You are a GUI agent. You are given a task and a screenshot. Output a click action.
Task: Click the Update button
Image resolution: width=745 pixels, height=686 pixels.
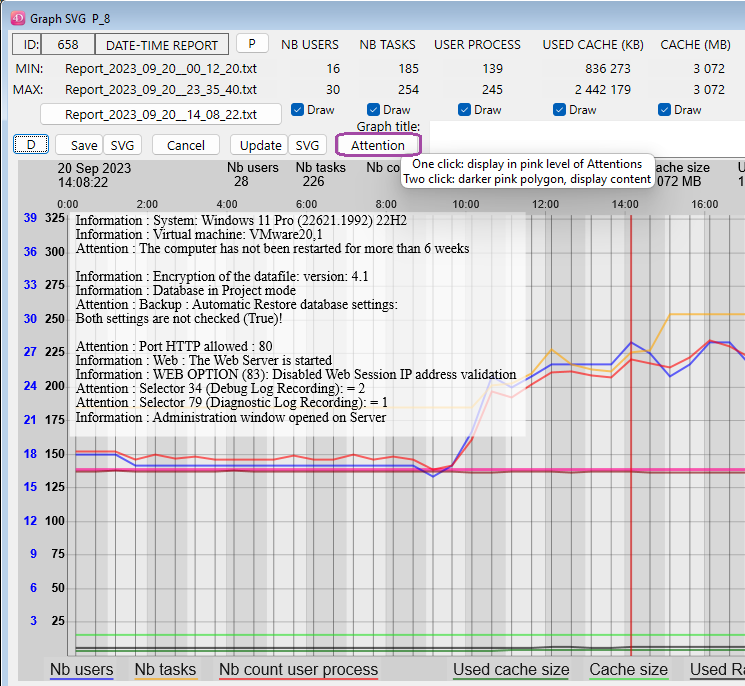pyautogui.click(x=260, y=145)
